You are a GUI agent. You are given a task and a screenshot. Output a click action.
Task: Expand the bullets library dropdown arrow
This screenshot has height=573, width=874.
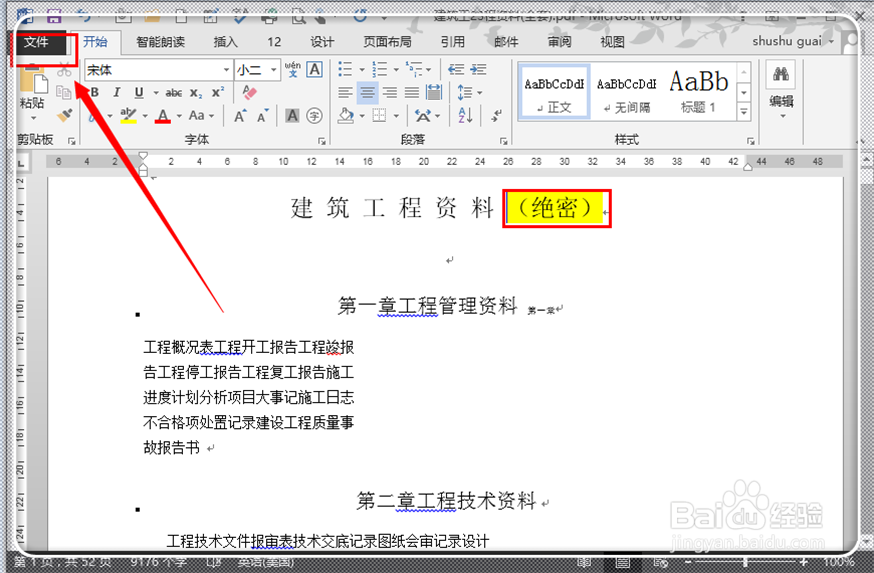coord(362,70)
